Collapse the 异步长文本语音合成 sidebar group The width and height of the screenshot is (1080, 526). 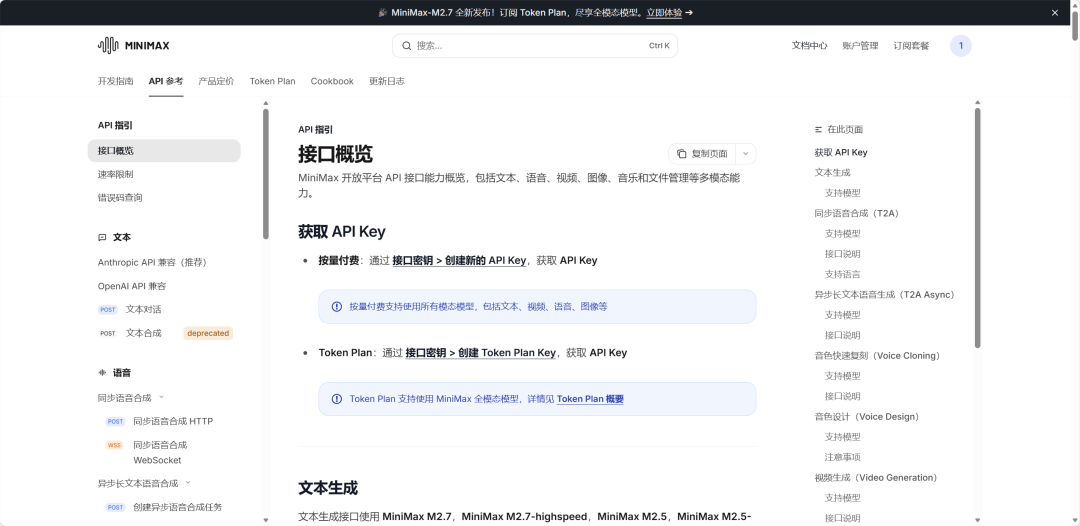pyautogui.click(x=187, y=483)
